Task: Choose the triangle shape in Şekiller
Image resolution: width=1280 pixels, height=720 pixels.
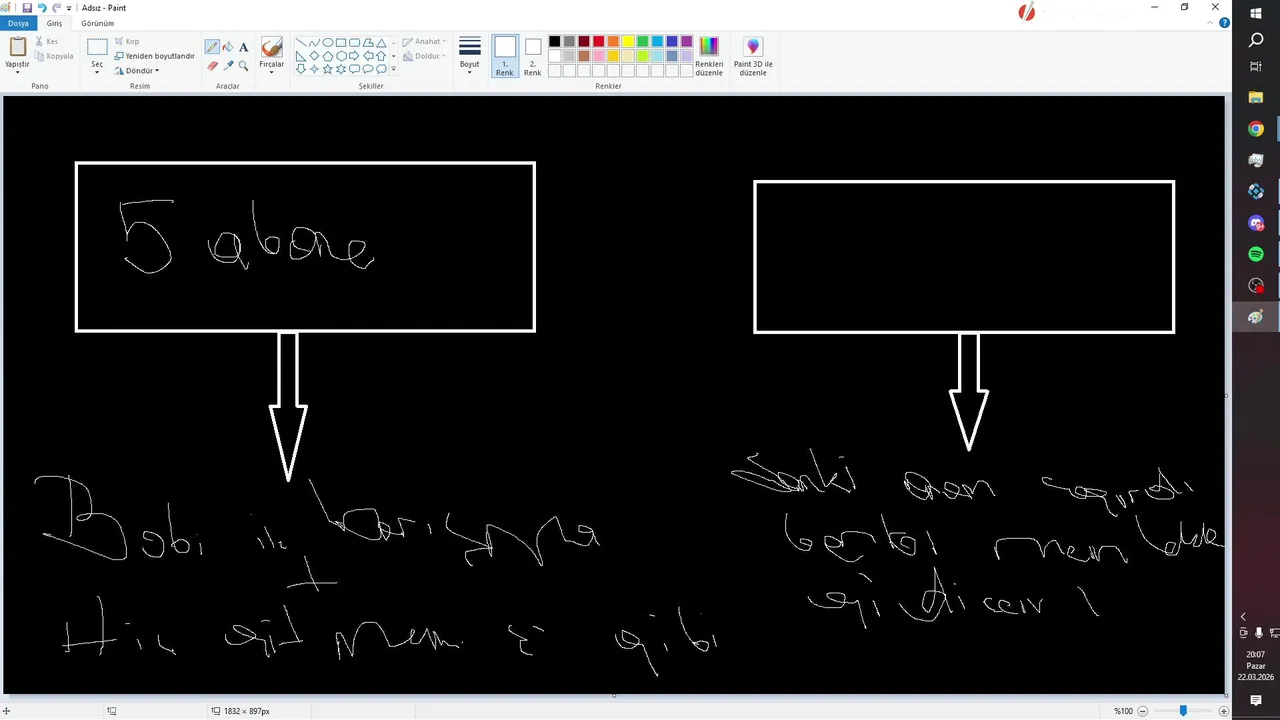Action: [x=381, y=43]
